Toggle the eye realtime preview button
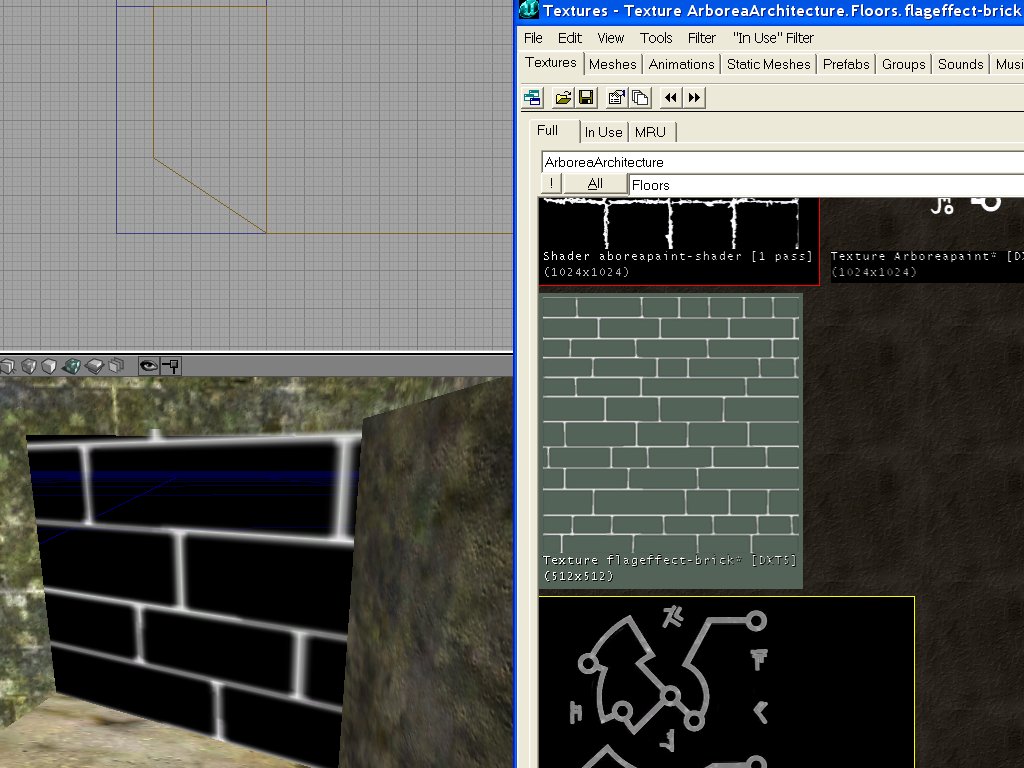 [148, 366]
